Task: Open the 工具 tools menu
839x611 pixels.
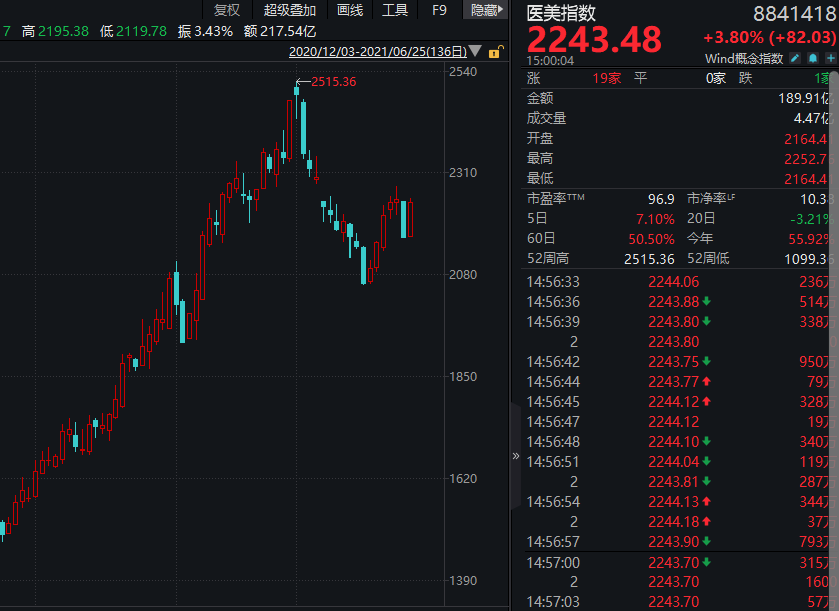Action: coord(395,10)
